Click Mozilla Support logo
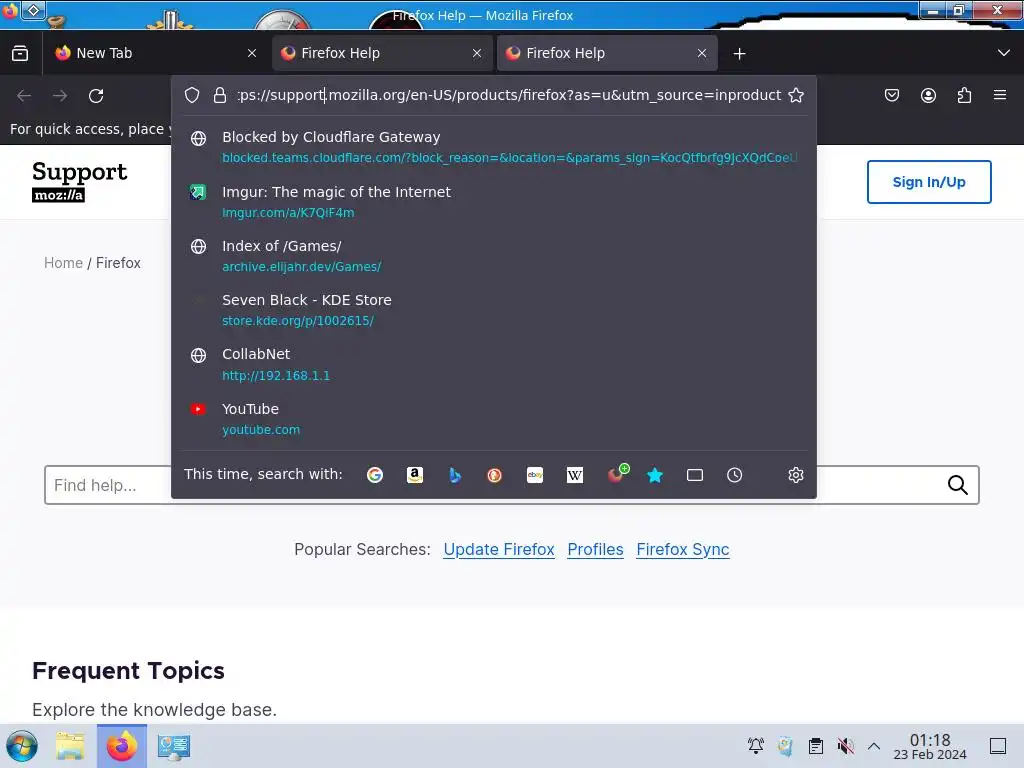Viewport: 1024px width, 768px height. (x=79, y=181)
